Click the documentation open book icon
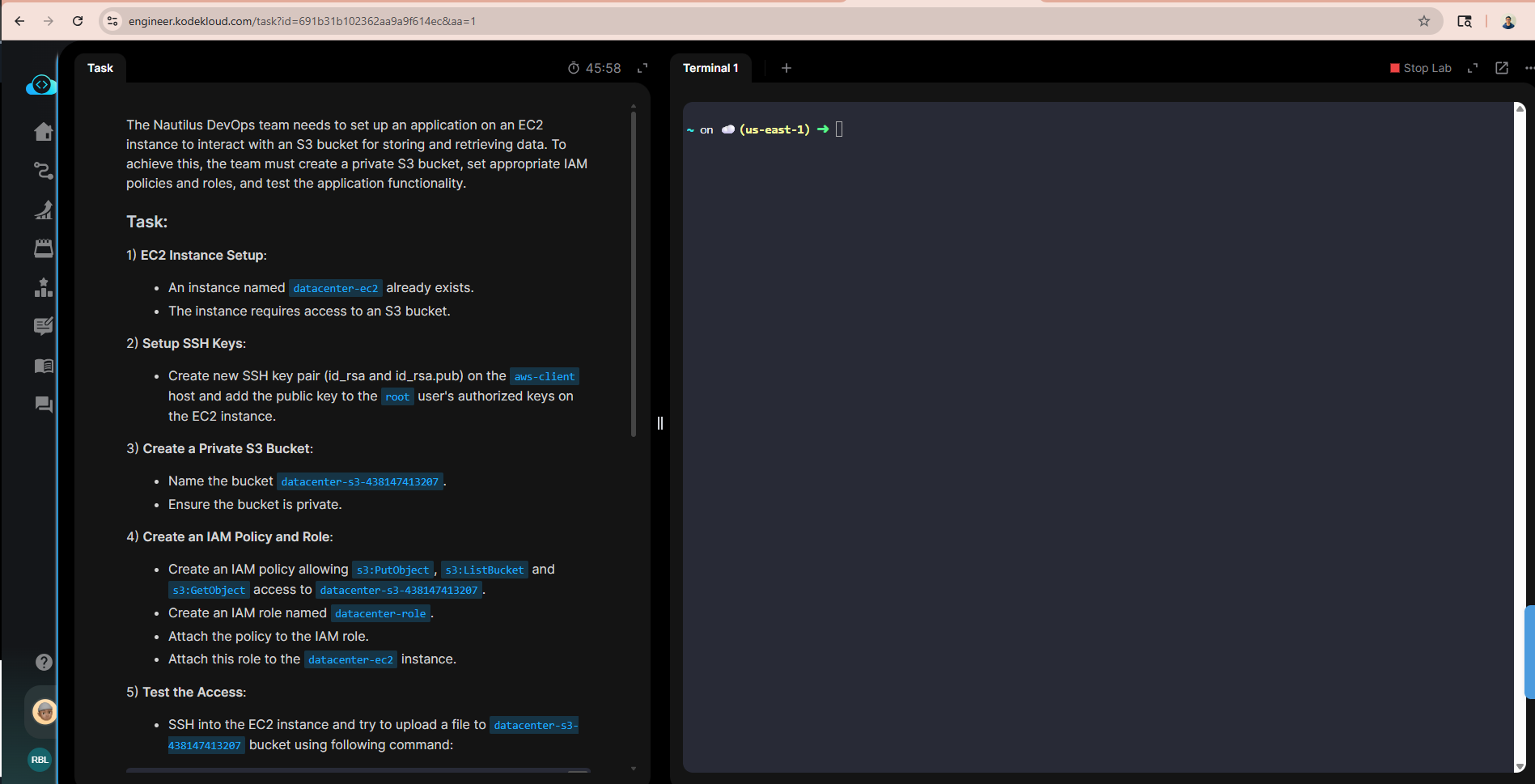This screenshot has height=784, width=1535. pos(44,367)
